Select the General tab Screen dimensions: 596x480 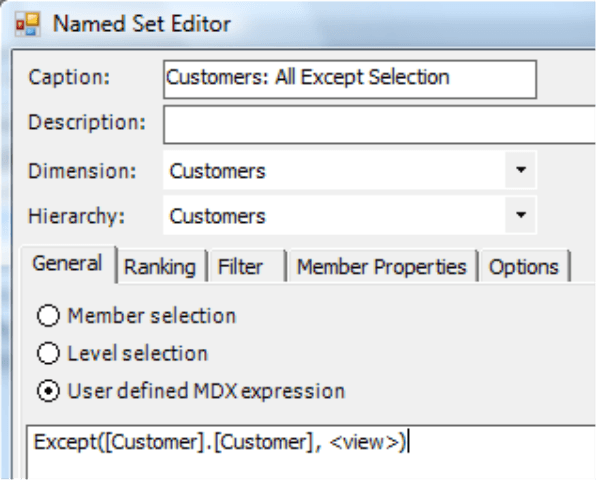tap(68, 264)
